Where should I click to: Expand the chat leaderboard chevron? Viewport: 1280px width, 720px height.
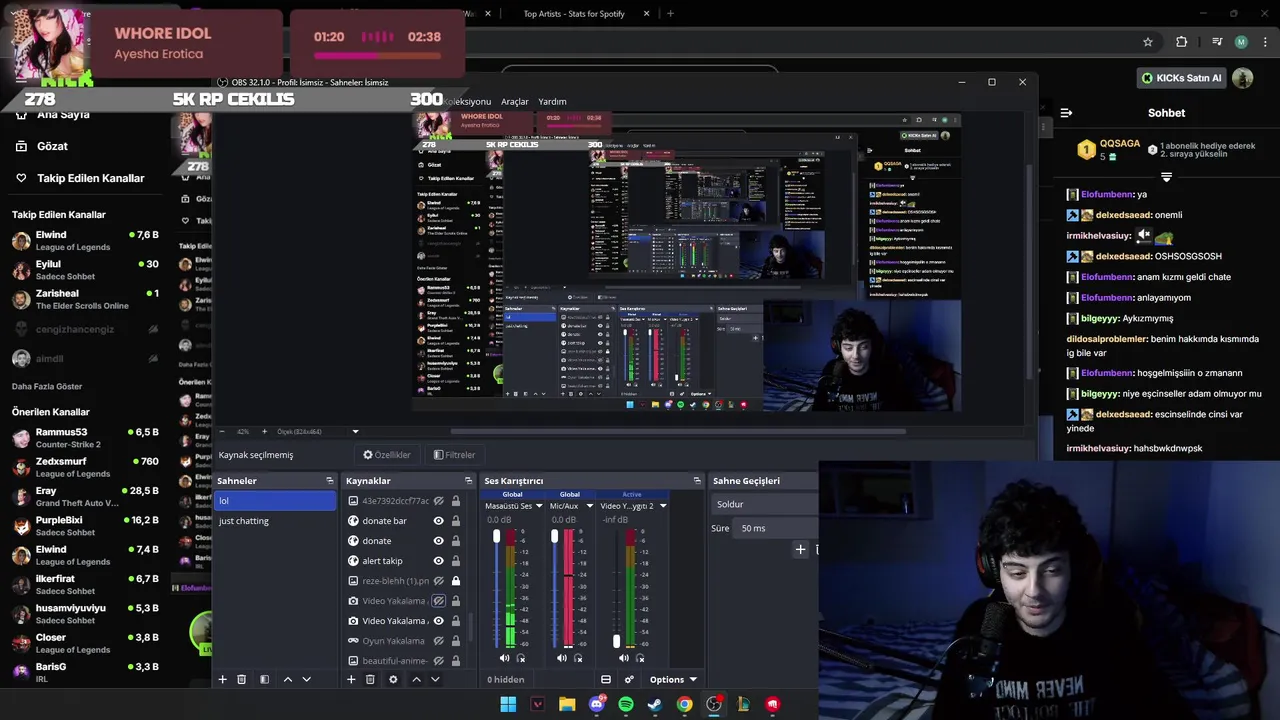pos(1166,177)
